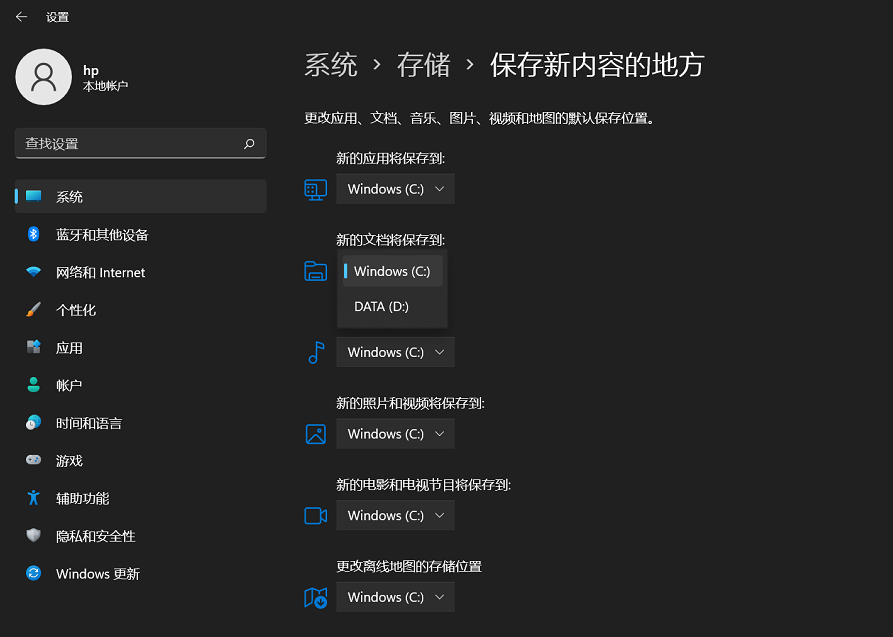Click the Windows Update refresh icon
The height and width of the screenshot is (637, 893).
tap(34, 573)
